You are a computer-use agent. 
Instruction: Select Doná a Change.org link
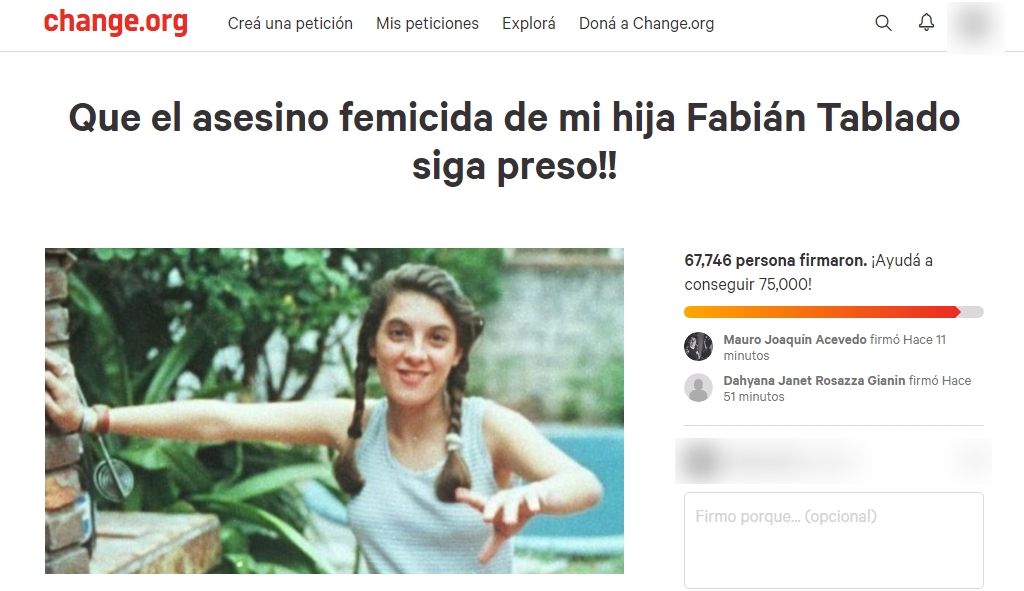[647, 24]
